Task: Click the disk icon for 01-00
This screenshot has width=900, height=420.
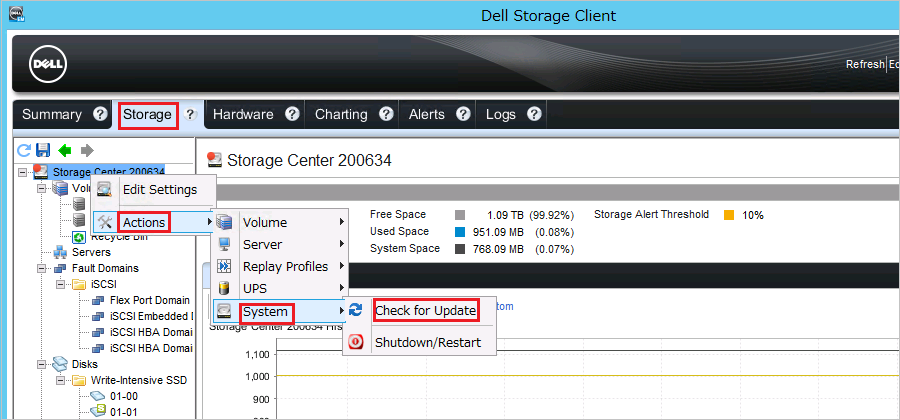Action: click(x=98, y=396)
